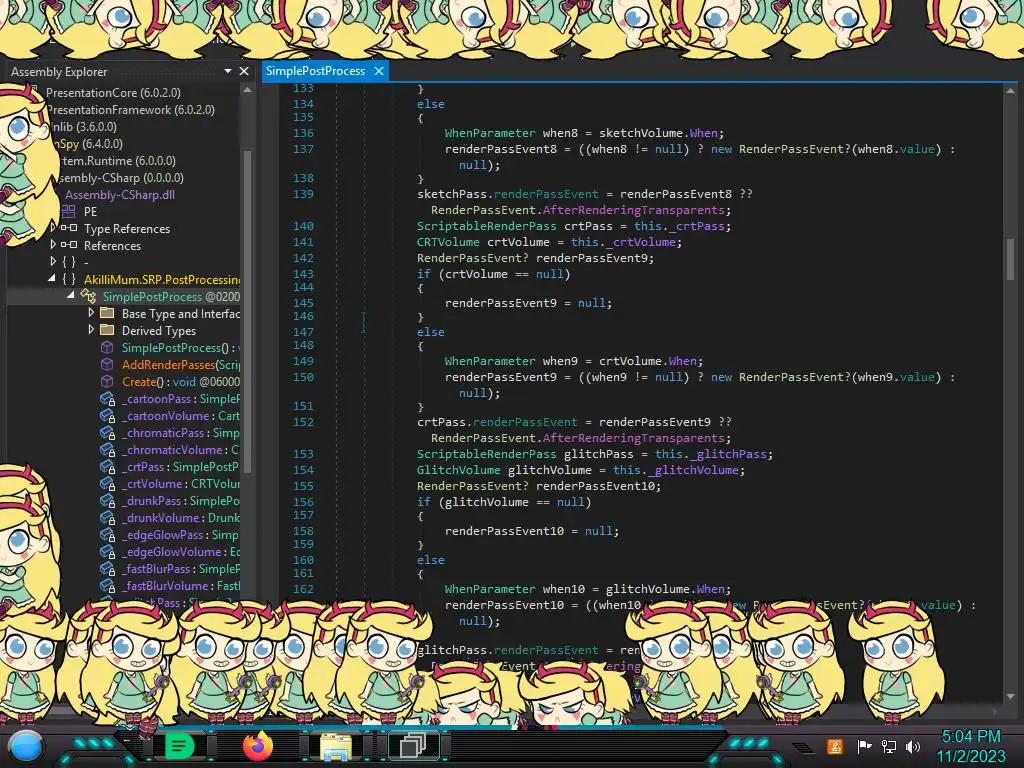Follow the CRTVolume type link
This screenshot has height=768, width=1024.
point(449,242)
